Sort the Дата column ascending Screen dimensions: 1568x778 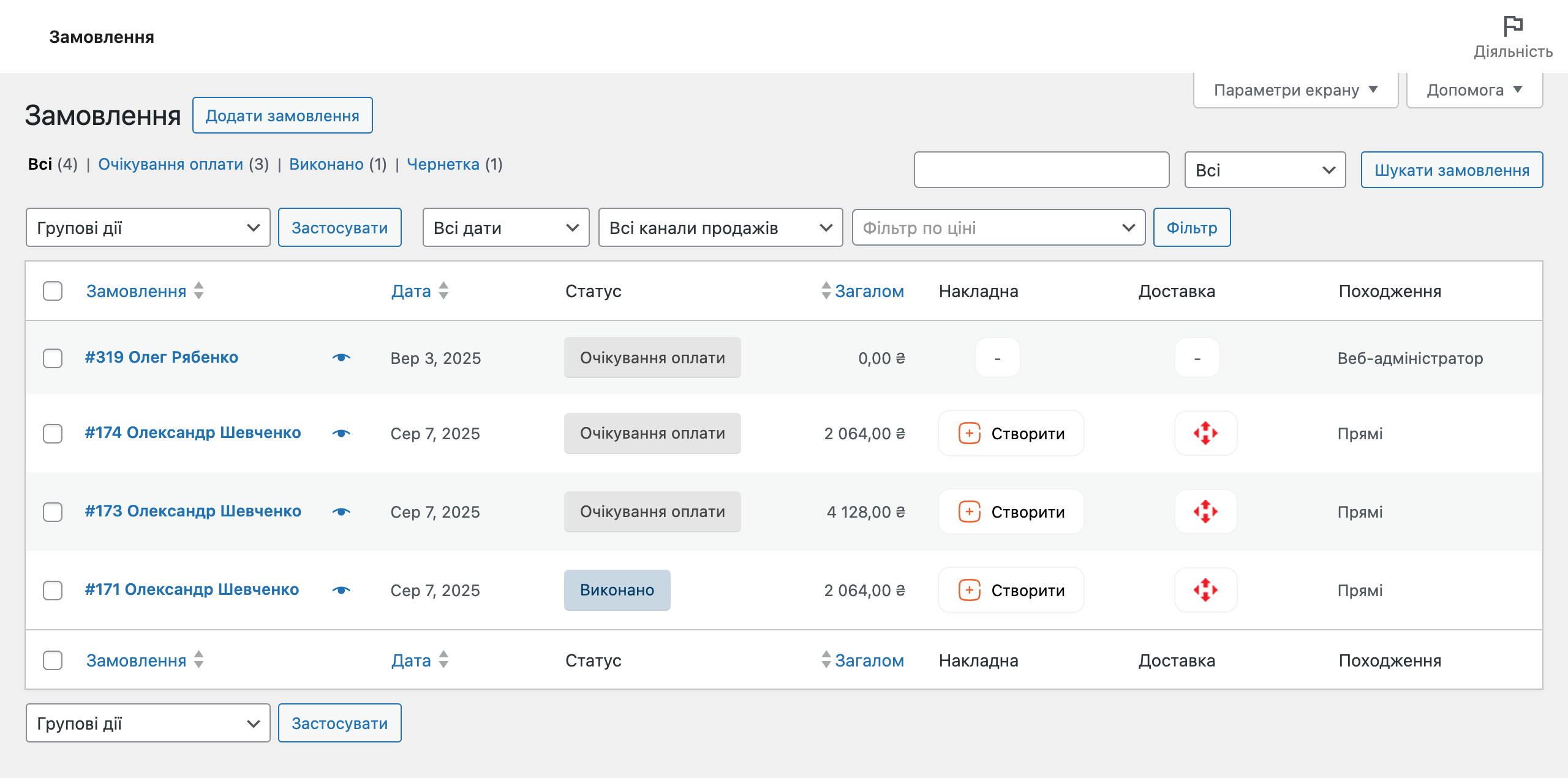442,287
